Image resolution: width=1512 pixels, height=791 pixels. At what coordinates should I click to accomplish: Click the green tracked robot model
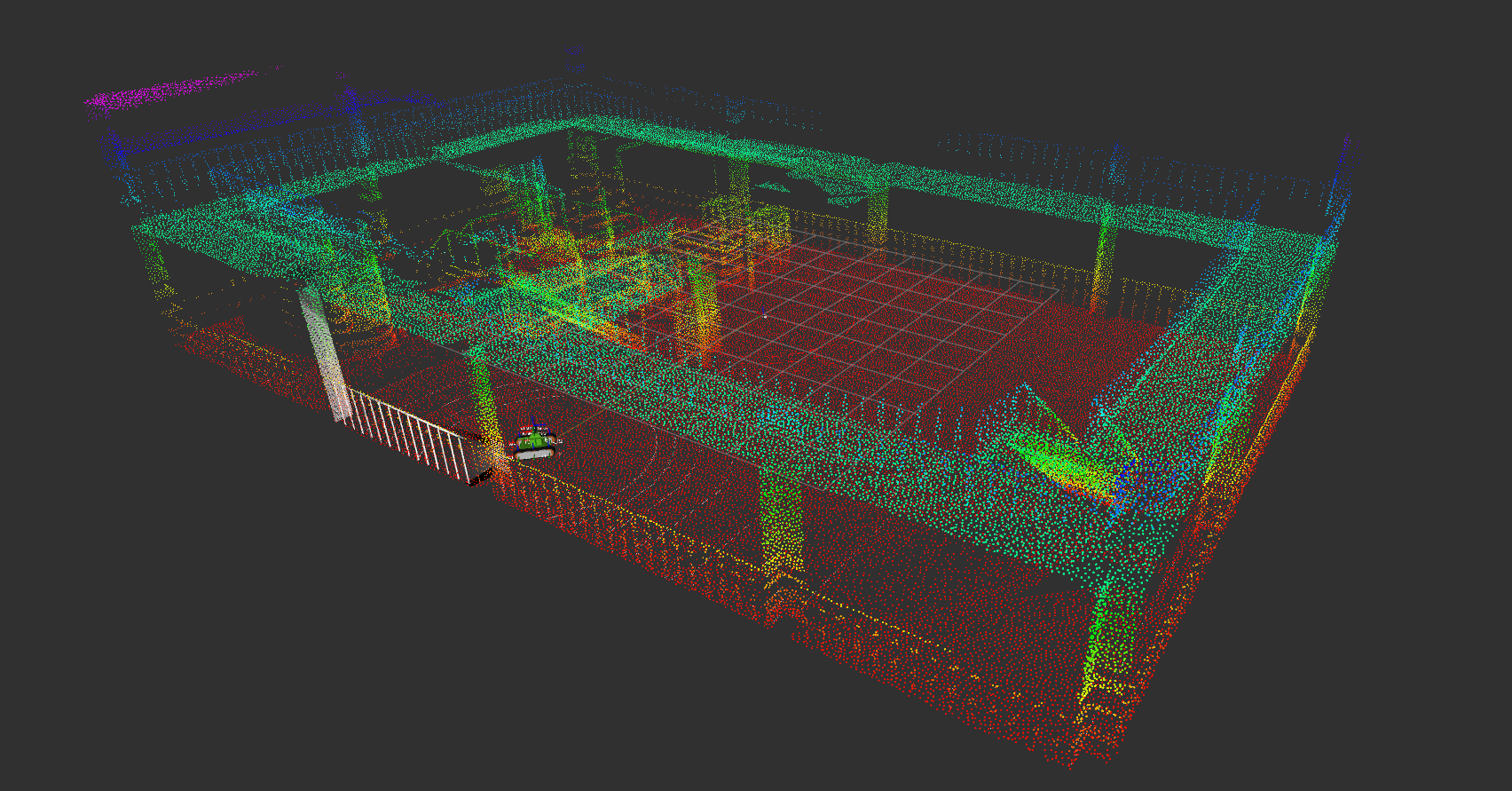pos(535,442)
